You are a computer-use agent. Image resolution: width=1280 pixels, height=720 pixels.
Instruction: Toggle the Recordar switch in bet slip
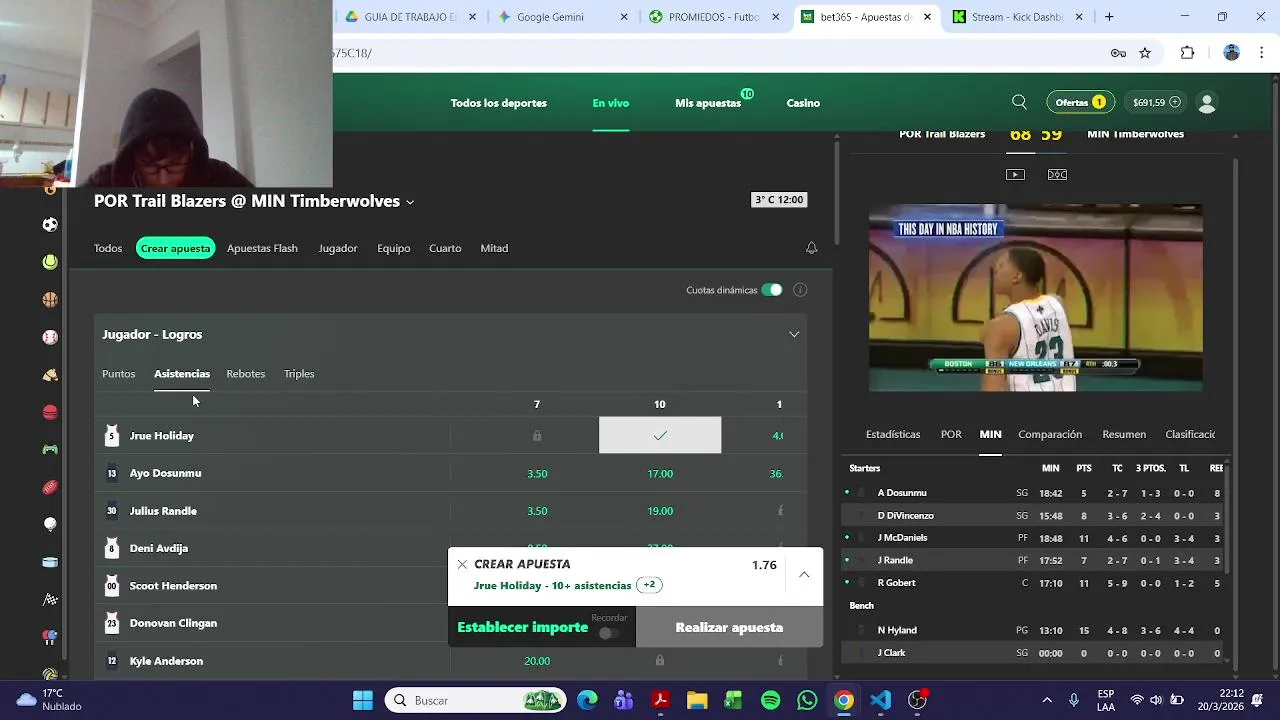coord(608,633)
